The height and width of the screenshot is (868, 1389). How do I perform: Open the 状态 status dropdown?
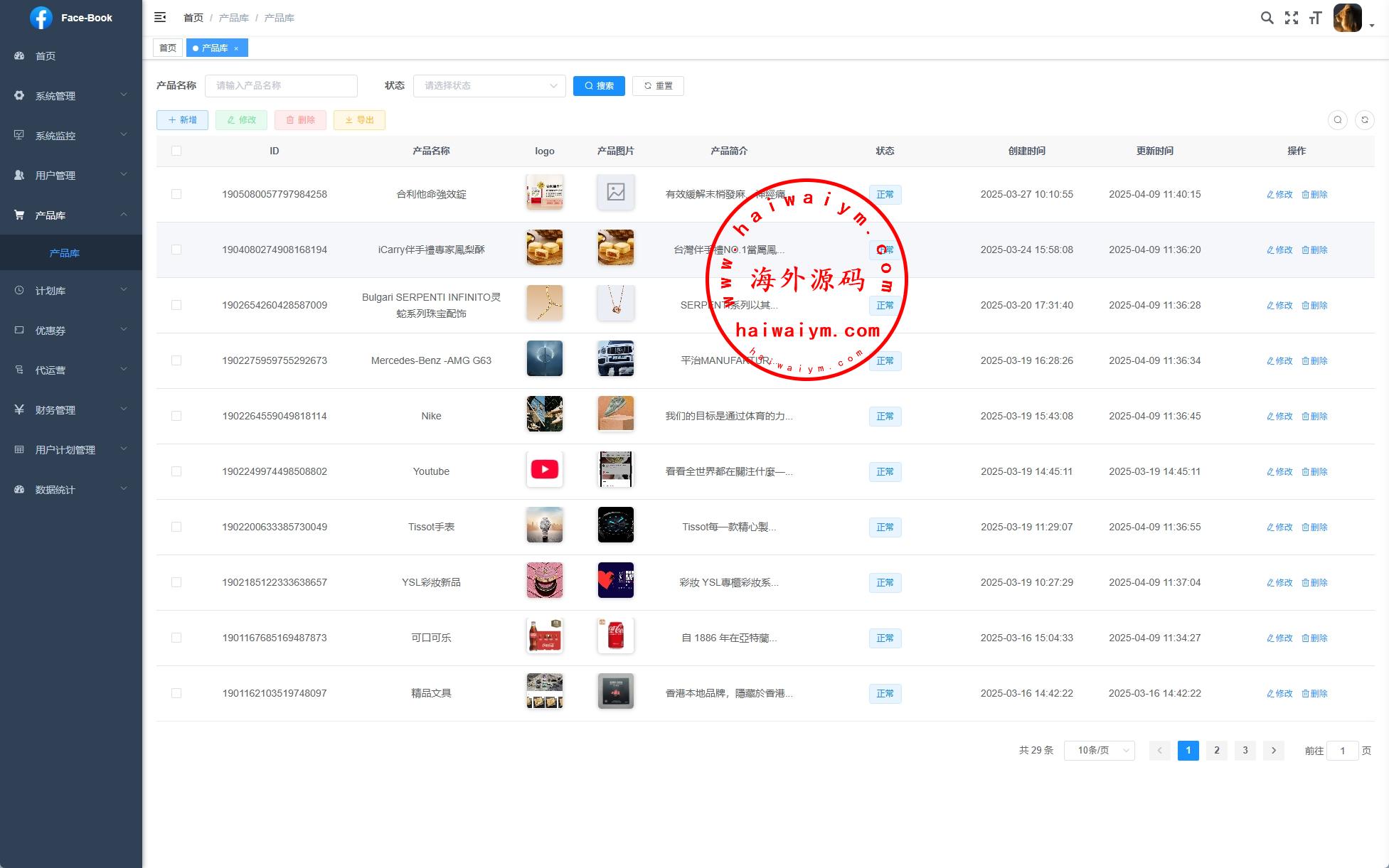[x=489, y=86]
